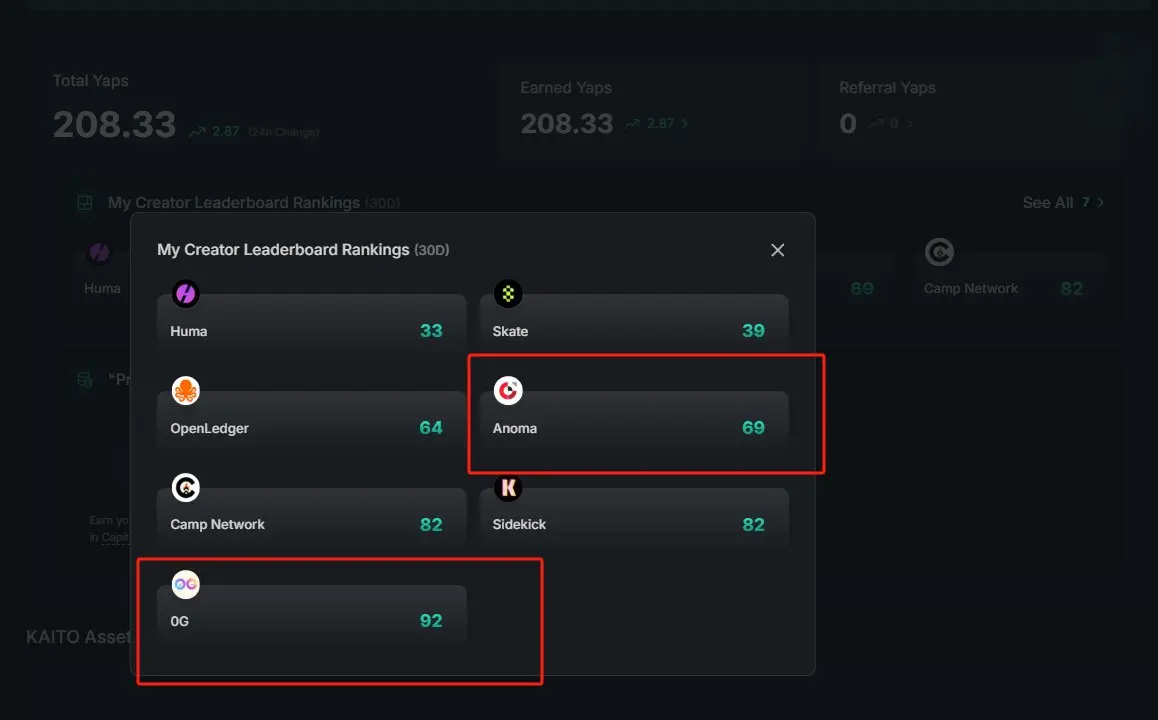1158x720 pixels.
Task: Click the OpenLedger octopus icon
Action: coord(185,391)
